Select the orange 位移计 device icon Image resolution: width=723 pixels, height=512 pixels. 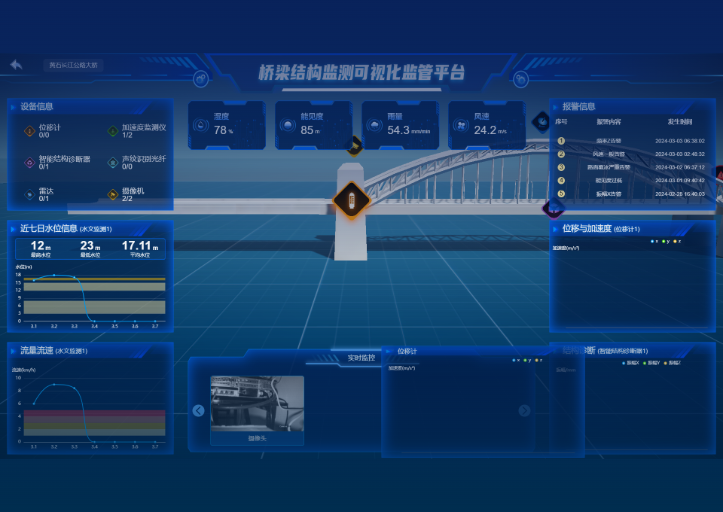30,131
